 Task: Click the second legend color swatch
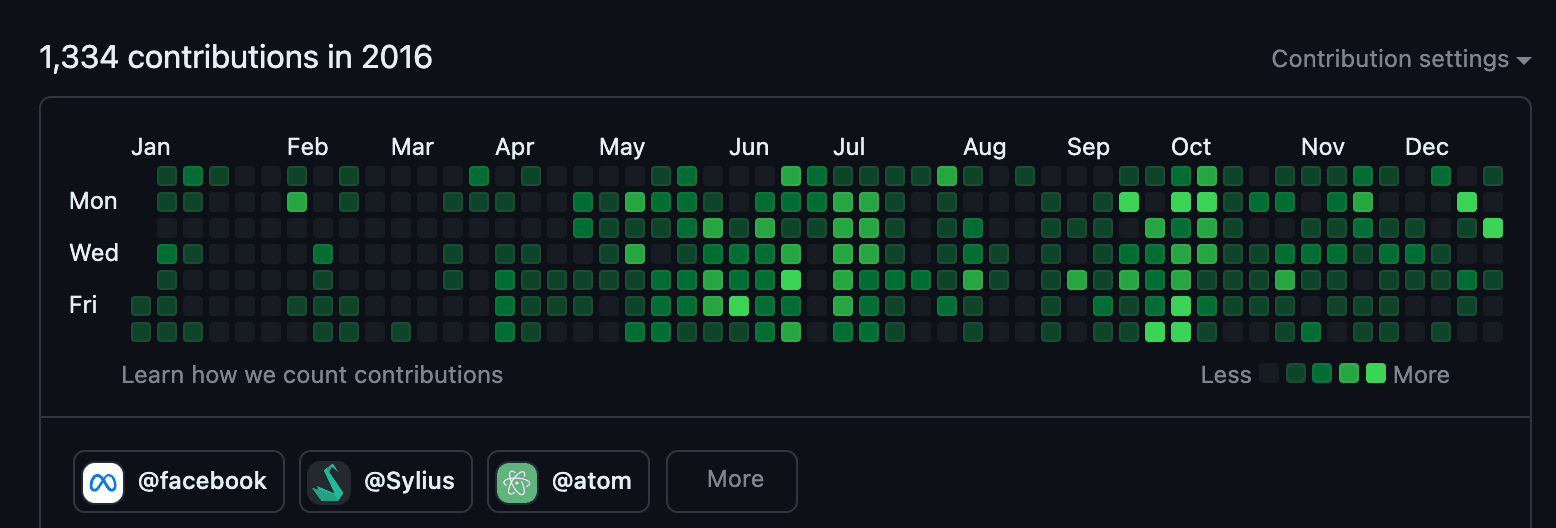pos(1297,374)
